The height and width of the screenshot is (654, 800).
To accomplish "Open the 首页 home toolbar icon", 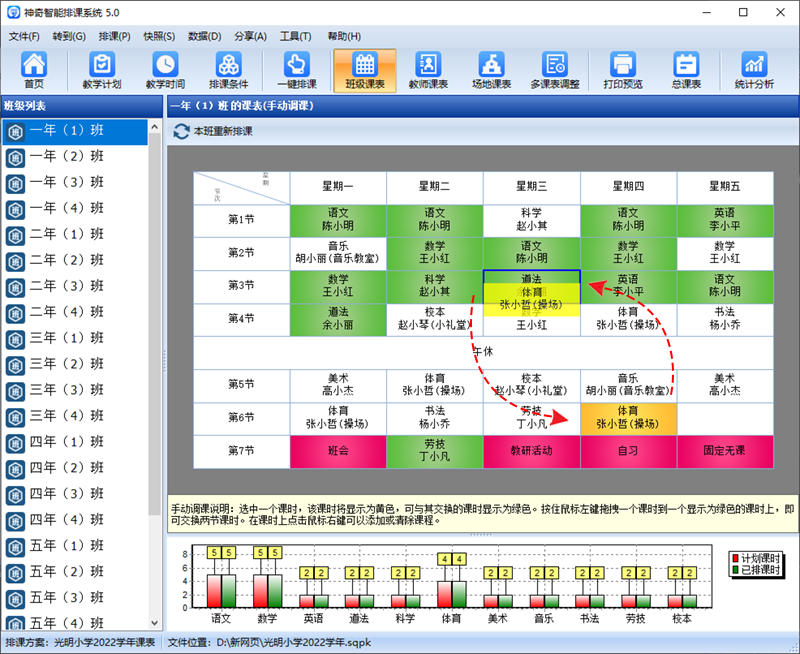I will click(x=34, y=70).
